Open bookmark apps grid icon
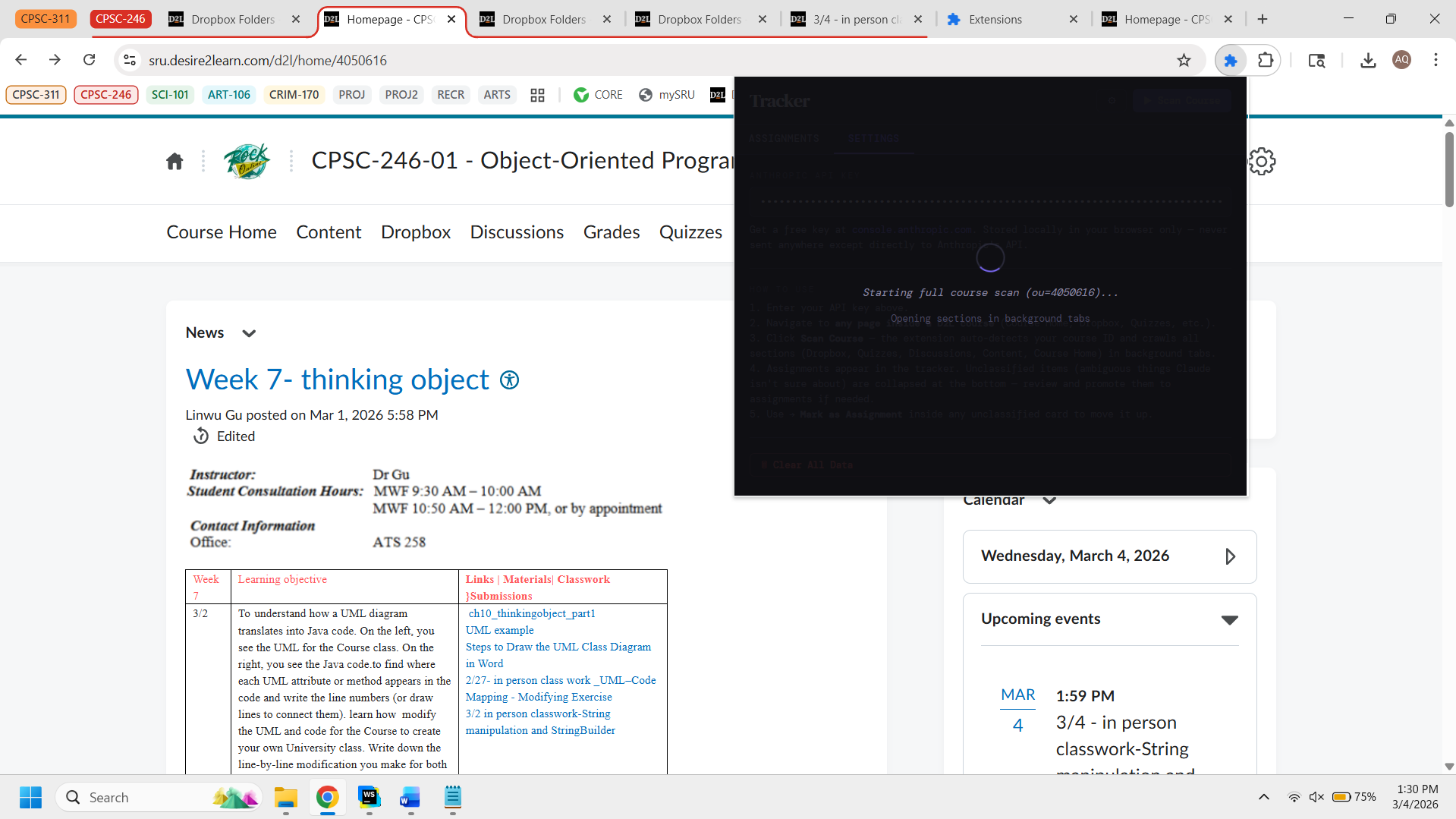Screen dimensions: 1456x819 click(537, 95)
